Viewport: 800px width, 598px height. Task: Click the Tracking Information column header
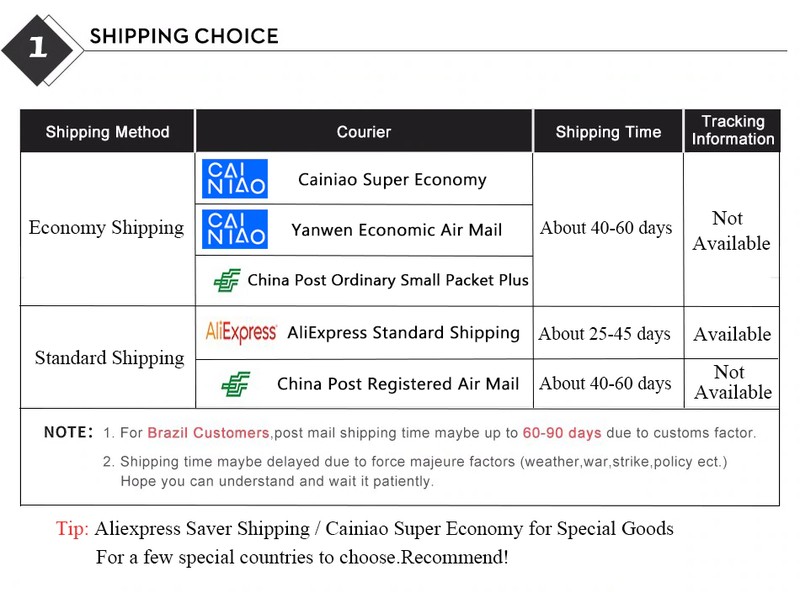pos(732,131)
